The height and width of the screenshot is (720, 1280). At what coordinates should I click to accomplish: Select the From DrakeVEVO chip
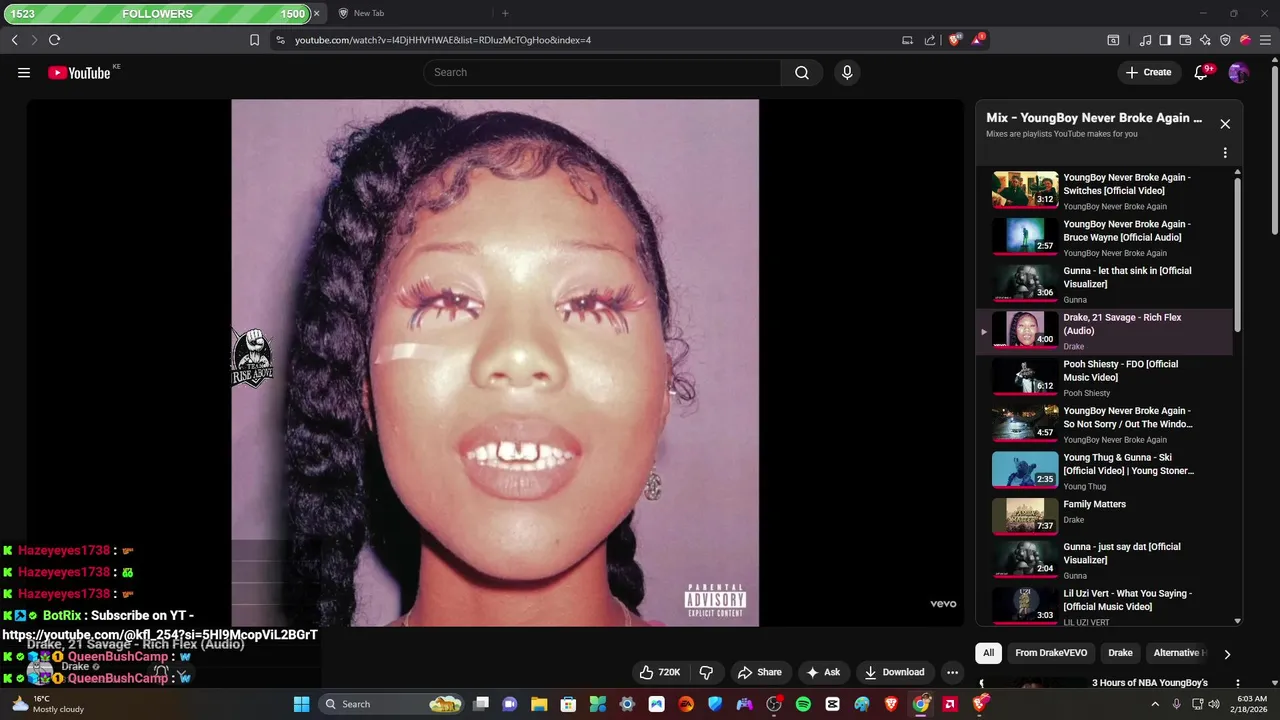click(1051, 653)
